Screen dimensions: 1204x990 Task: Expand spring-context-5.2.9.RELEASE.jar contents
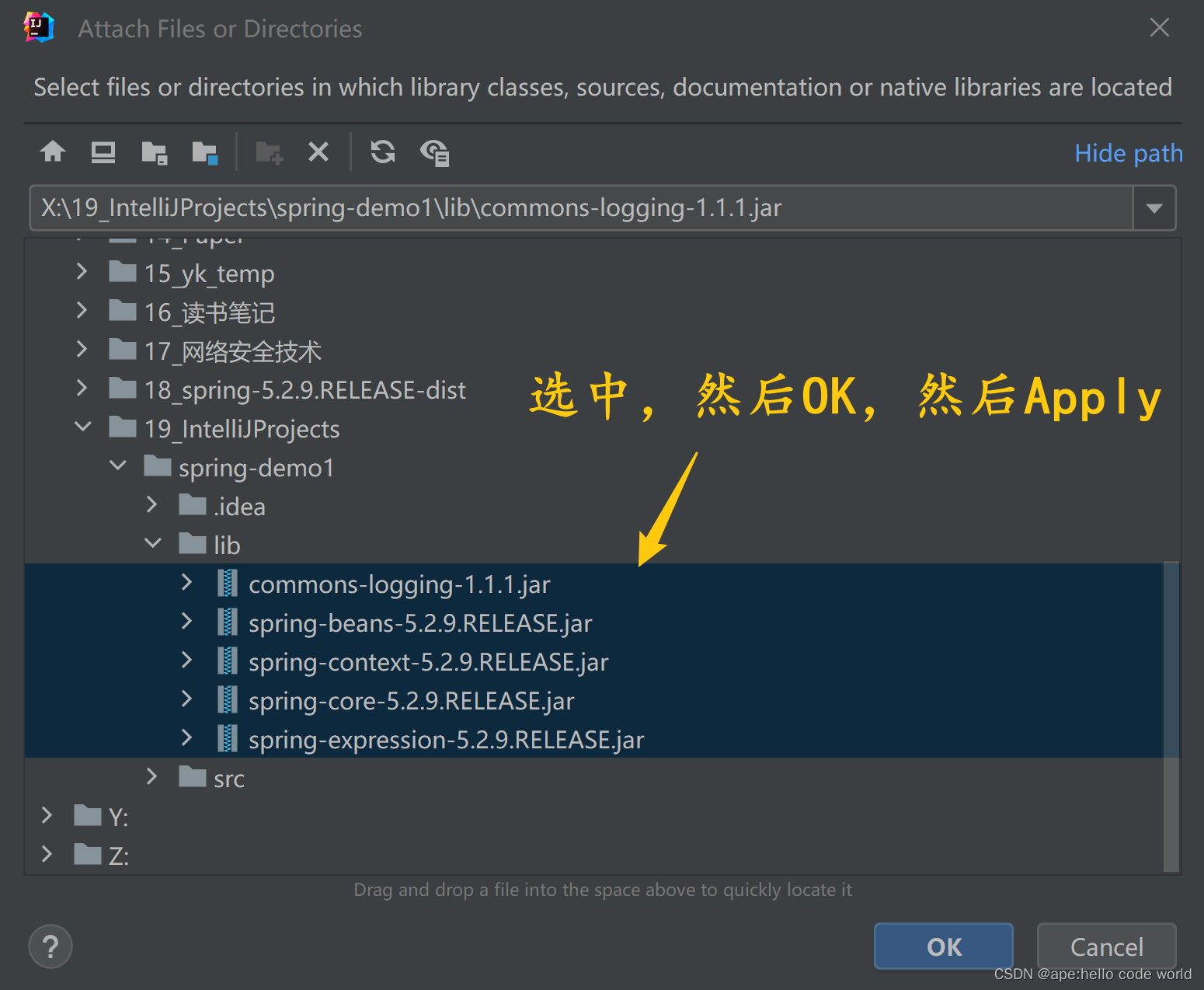[186, 661]
